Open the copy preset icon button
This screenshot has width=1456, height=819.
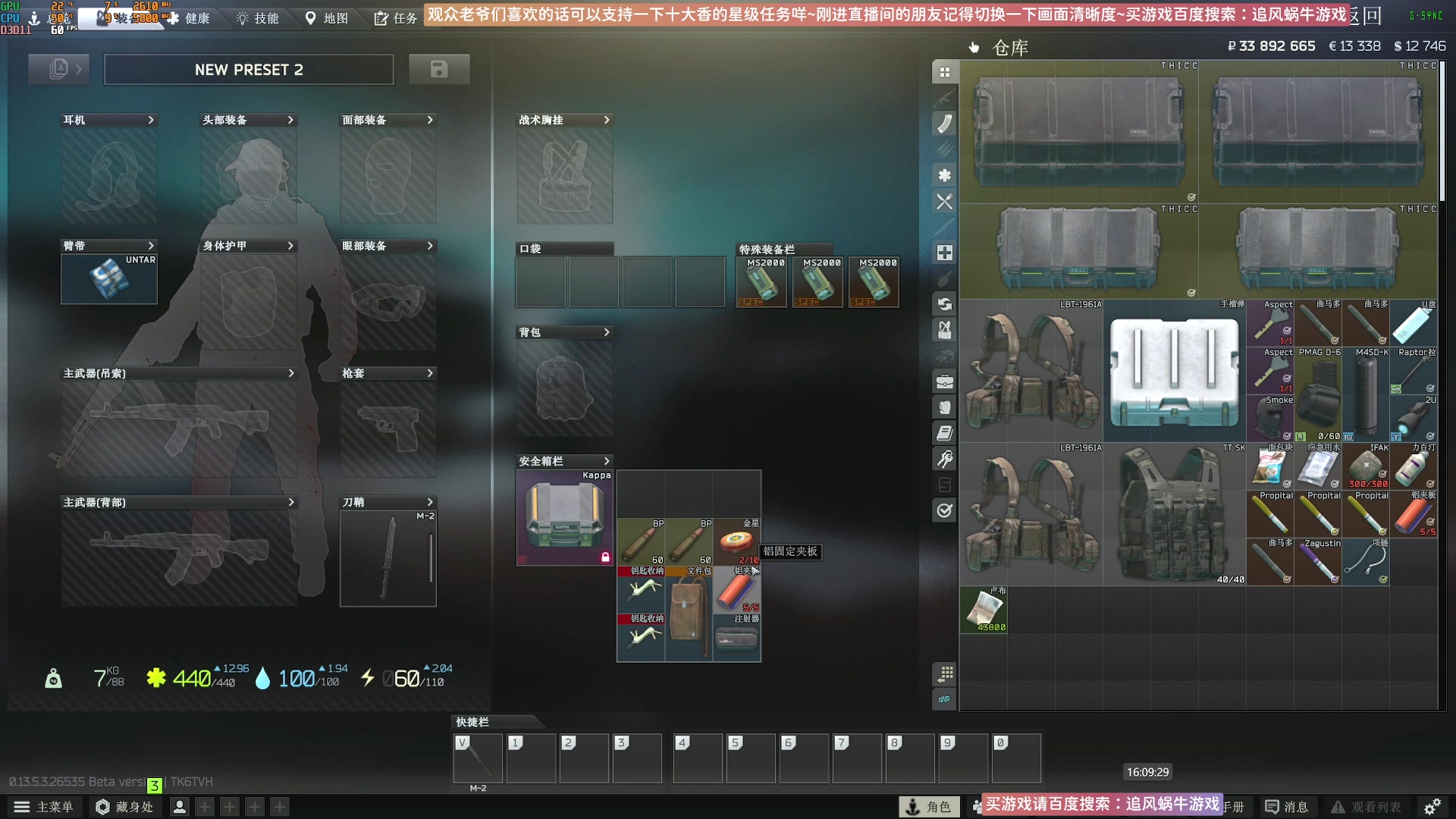point(58,69)
